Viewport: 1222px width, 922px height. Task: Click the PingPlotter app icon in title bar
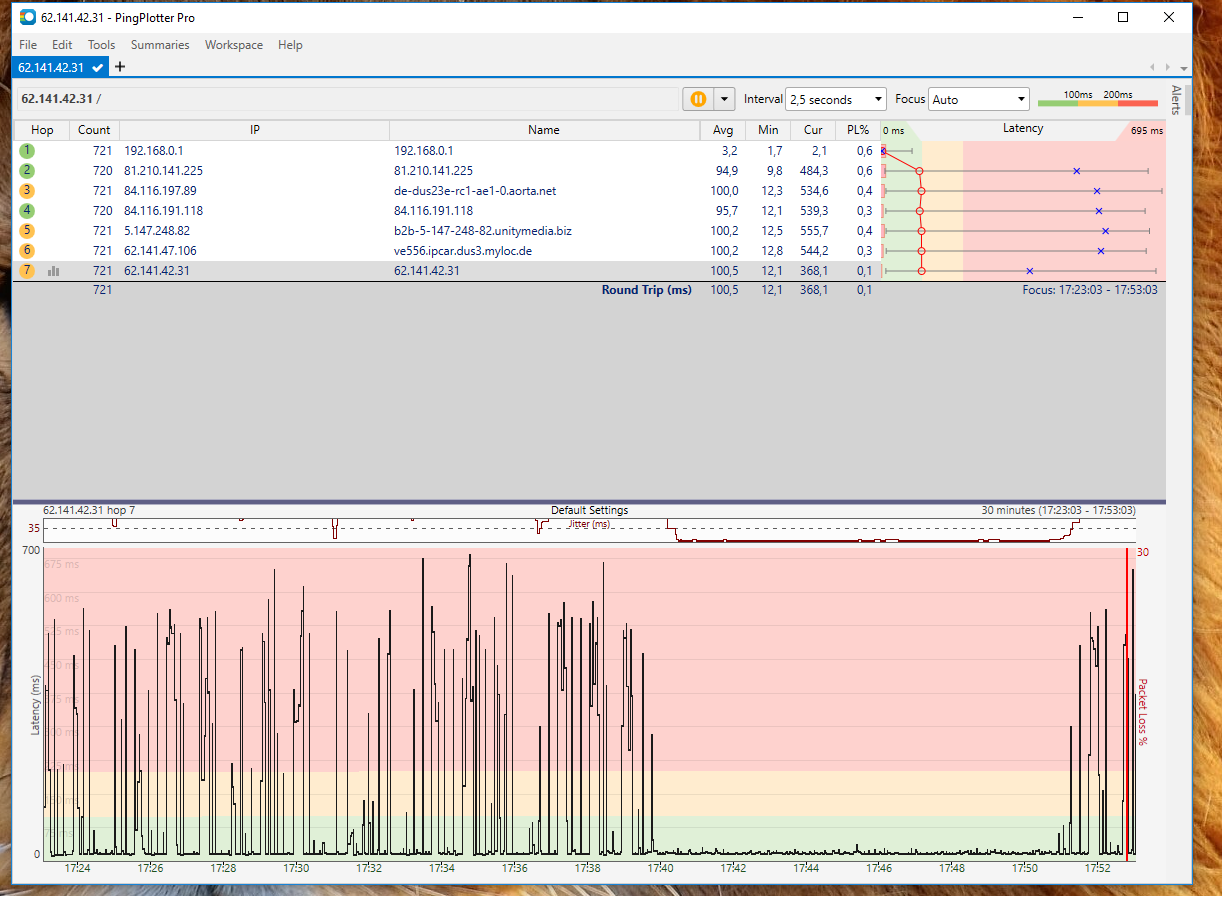[27, 17]
